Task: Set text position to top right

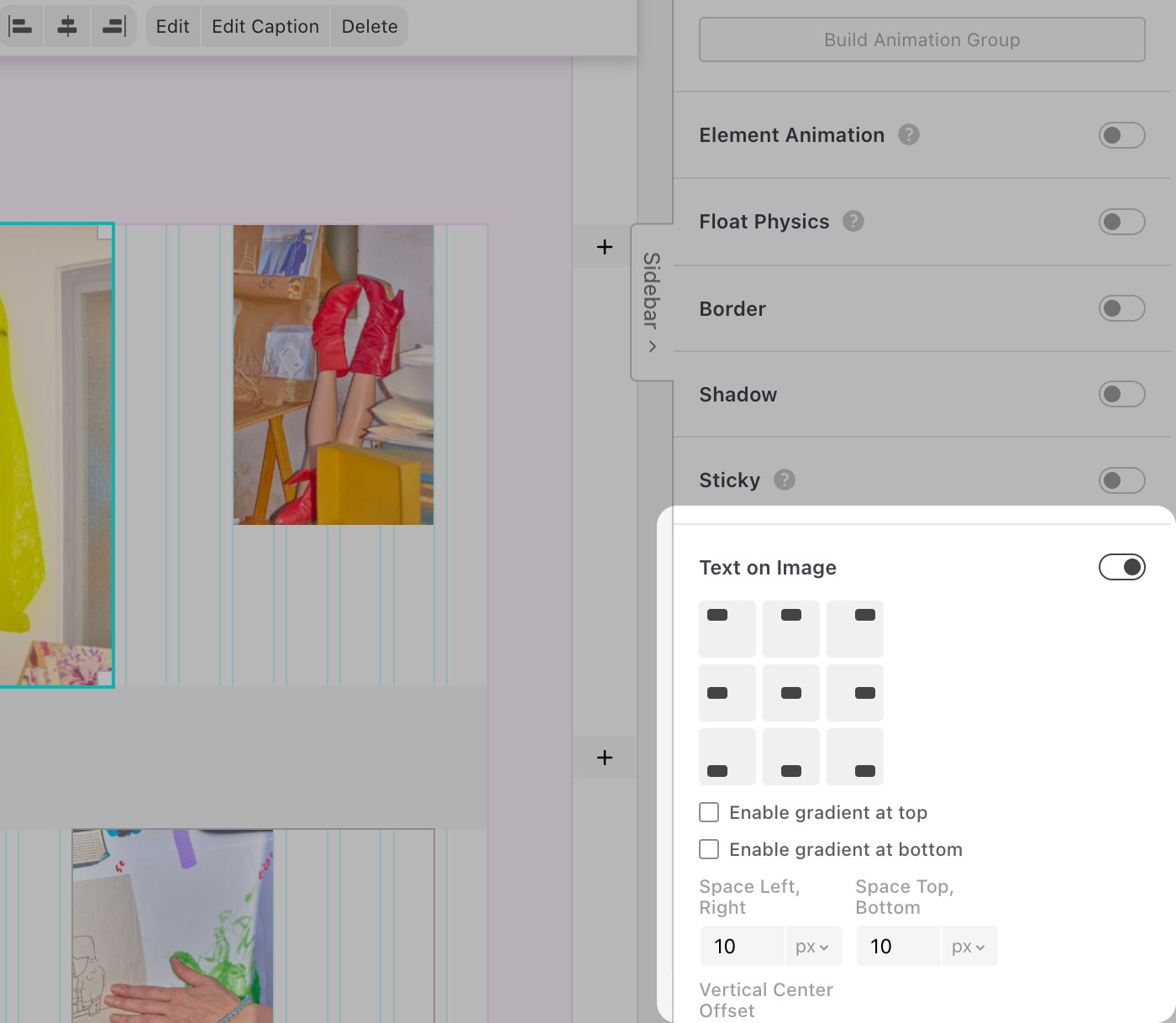Action: (854, 629)
